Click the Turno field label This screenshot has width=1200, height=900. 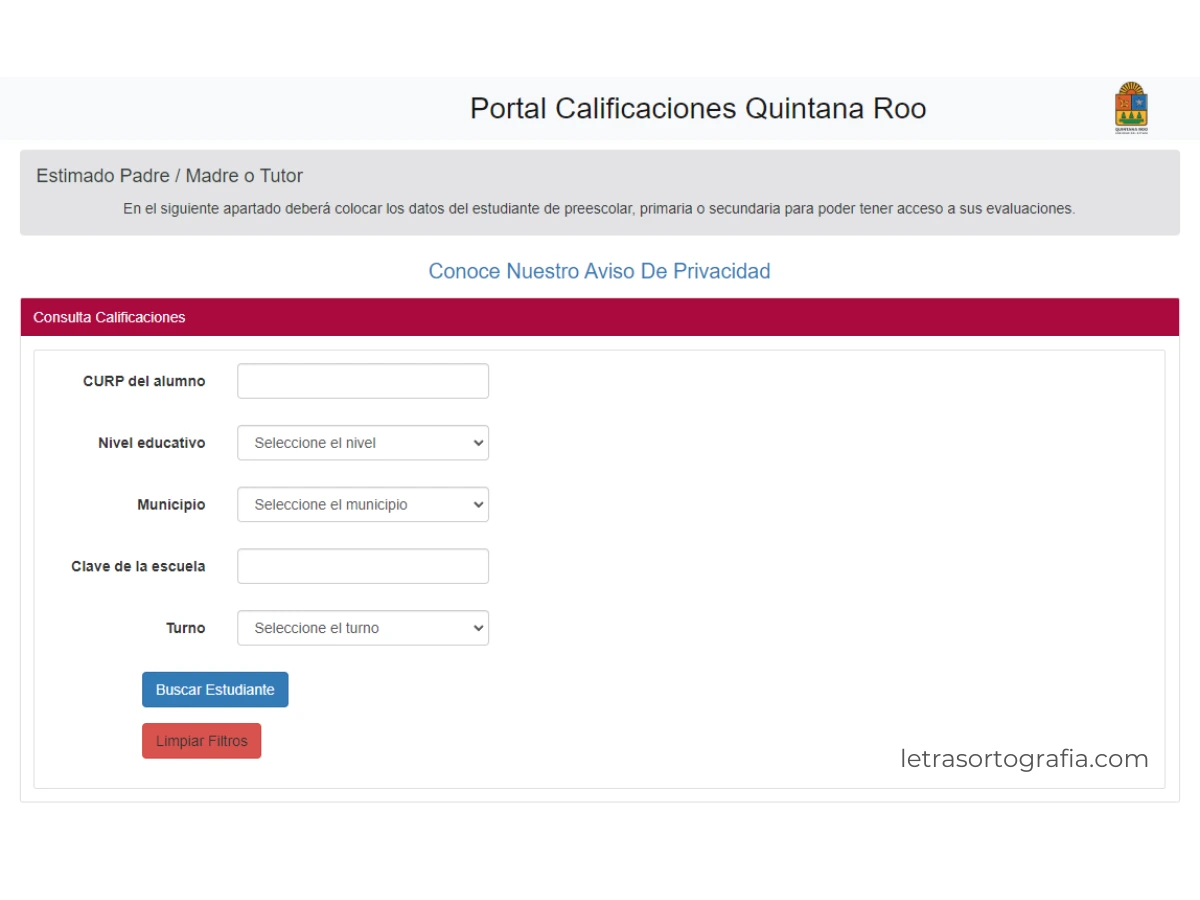tap(185, 628)
